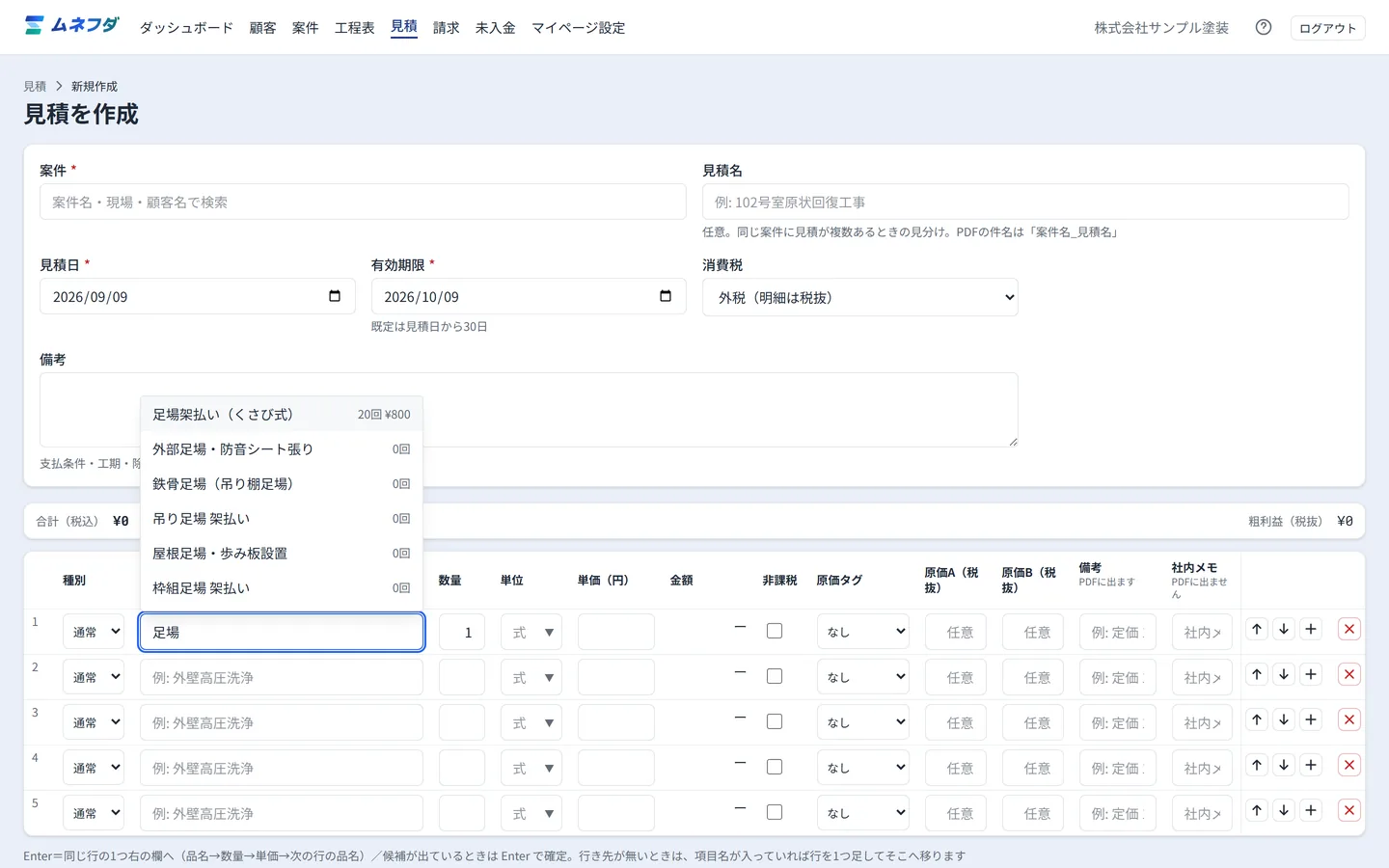The image size is (1389, 868).
Task: Tick the 非課税 checkbox in row 1
Action: tap(775, 631)
